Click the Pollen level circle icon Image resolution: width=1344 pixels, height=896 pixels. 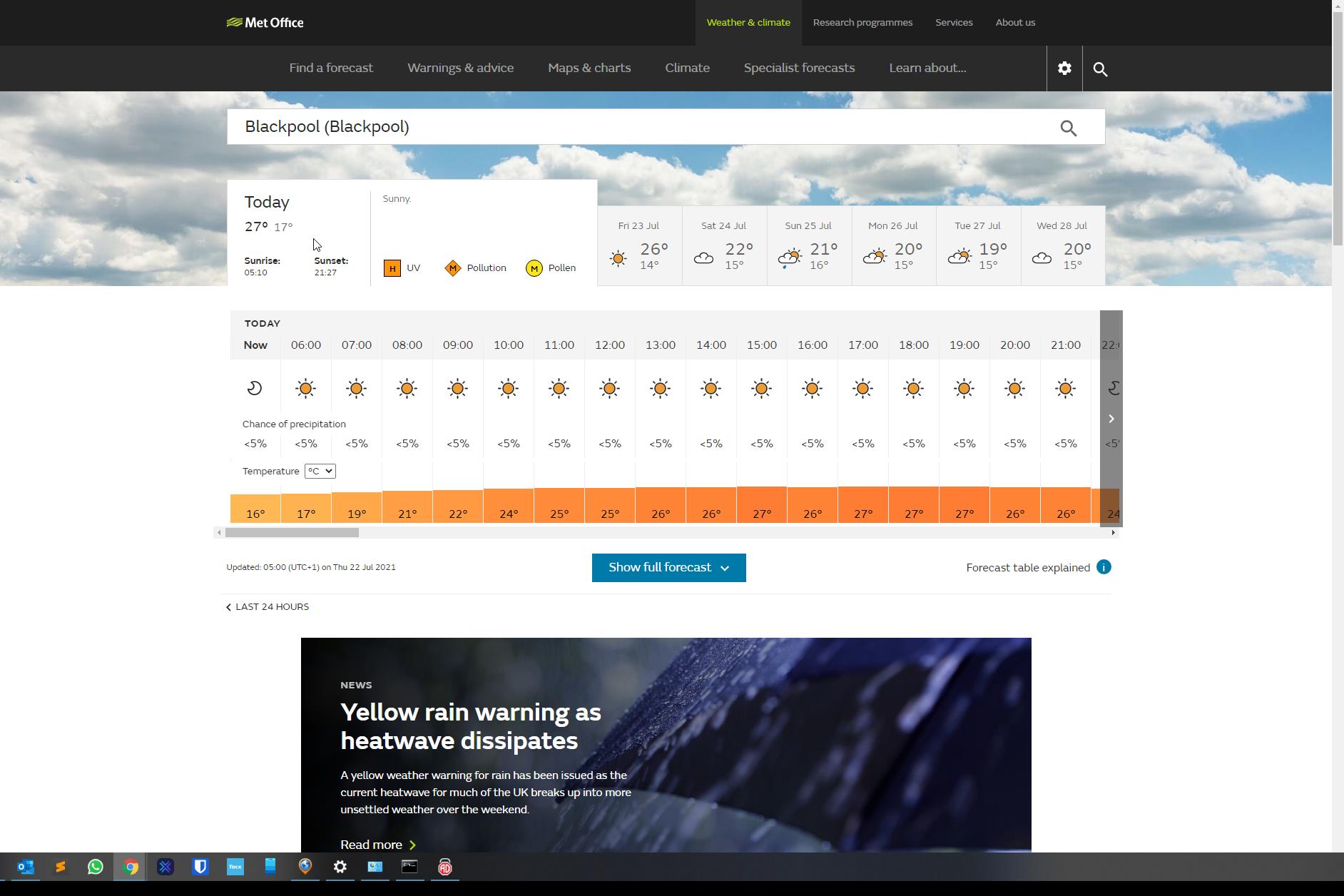[x=534, y=268]
